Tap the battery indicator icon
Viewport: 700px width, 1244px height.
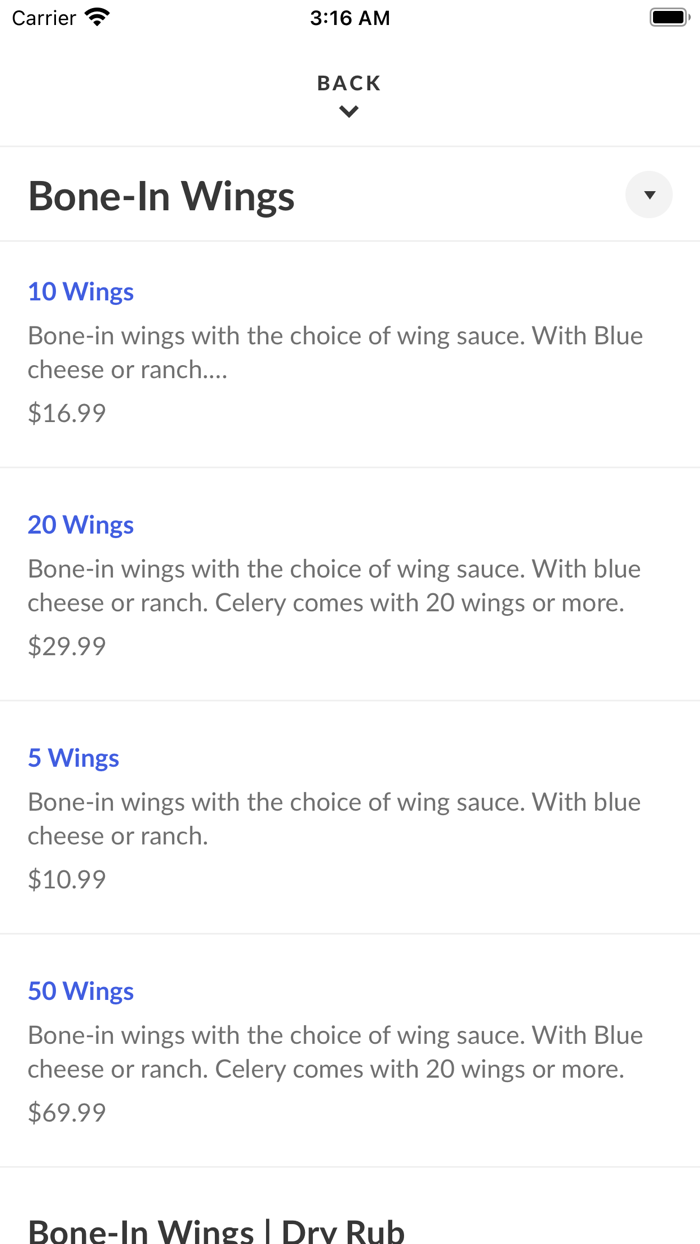point(666,16)
